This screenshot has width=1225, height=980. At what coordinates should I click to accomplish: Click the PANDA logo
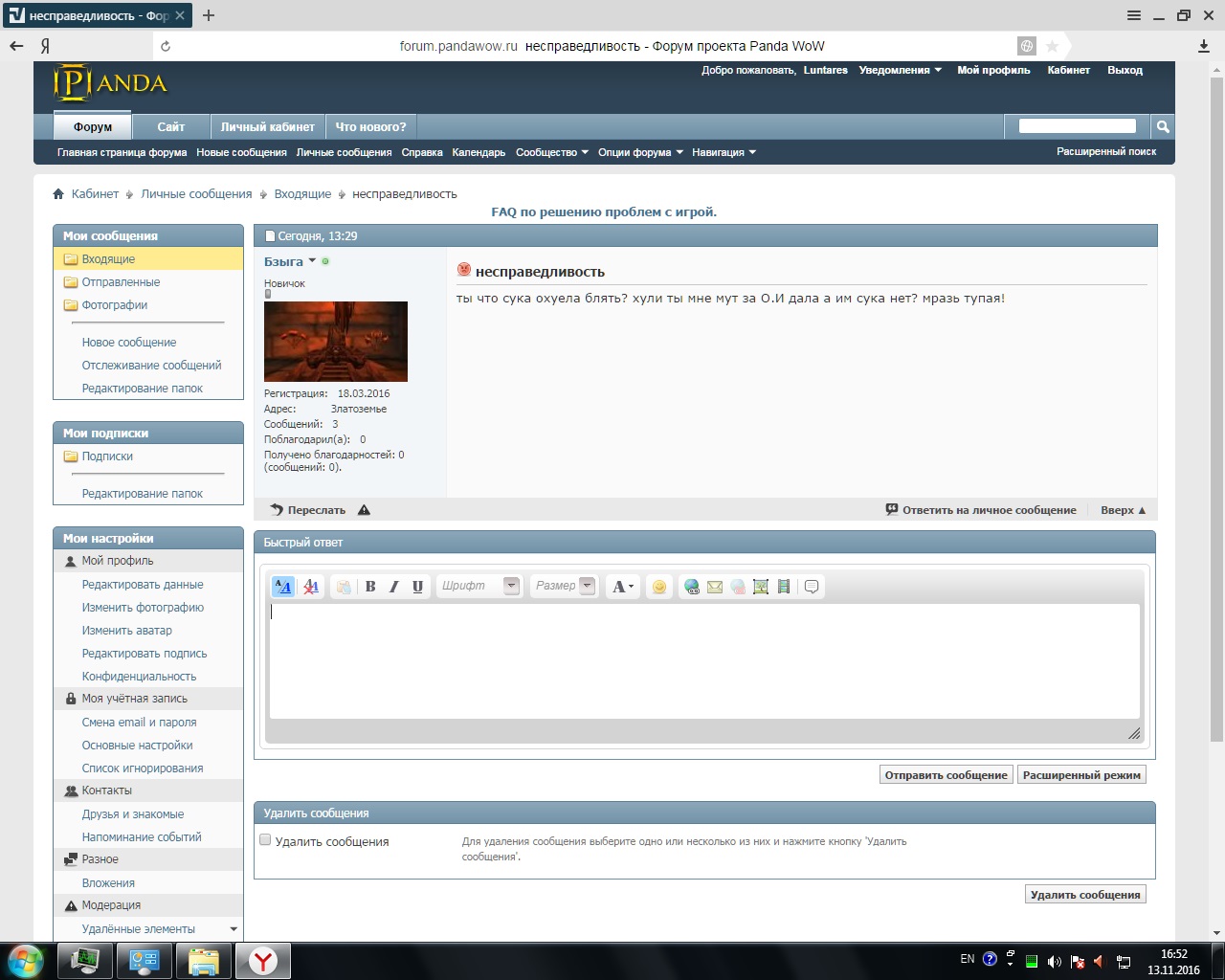point(110,83)
